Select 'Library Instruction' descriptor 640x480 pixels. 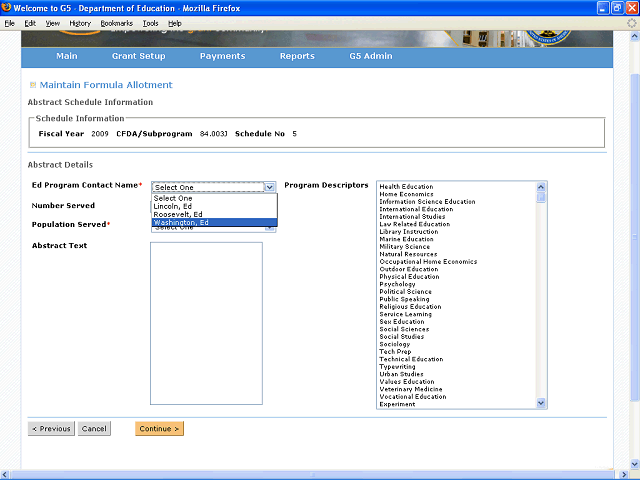tap(409, 231)
